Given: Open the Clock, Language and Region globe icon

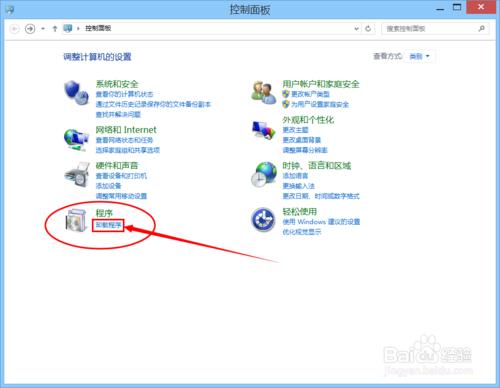Looking at the screenshot, I should click(264, 174).
